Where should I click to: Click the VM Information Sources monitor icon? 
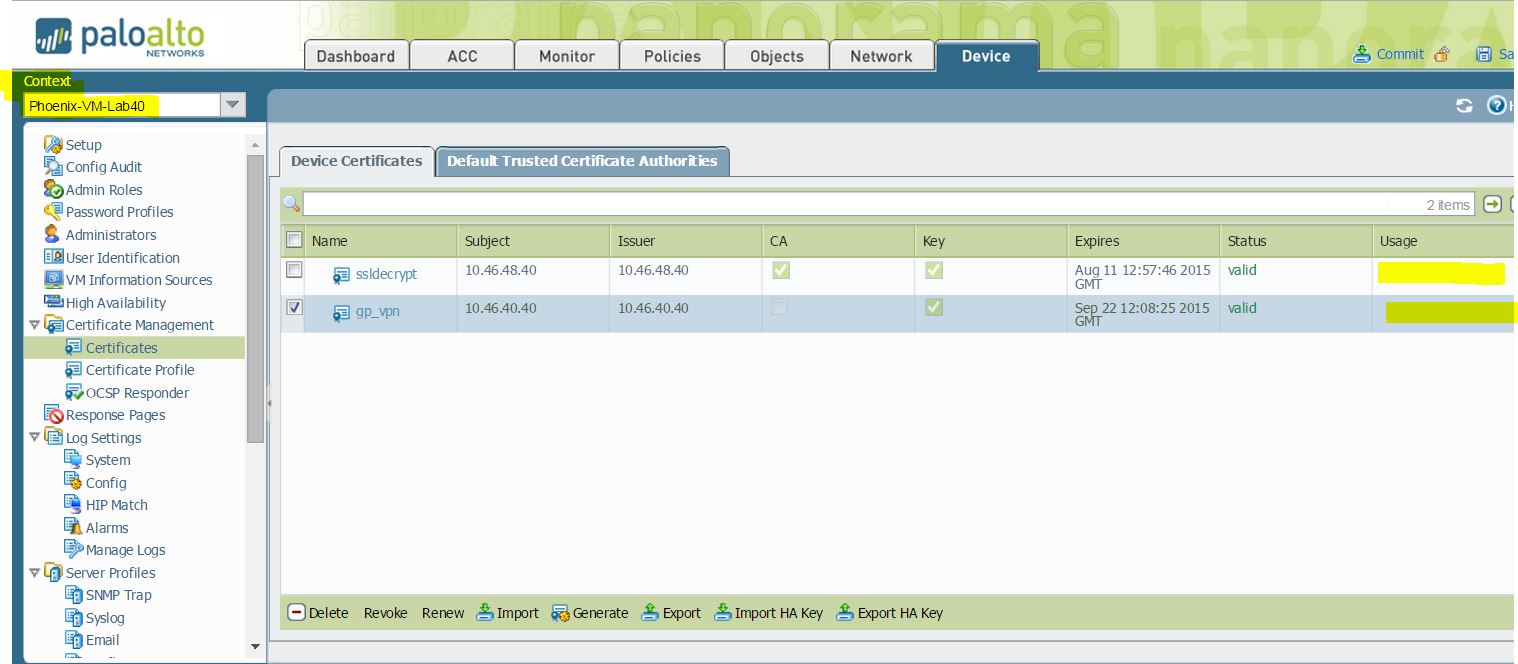53,280
